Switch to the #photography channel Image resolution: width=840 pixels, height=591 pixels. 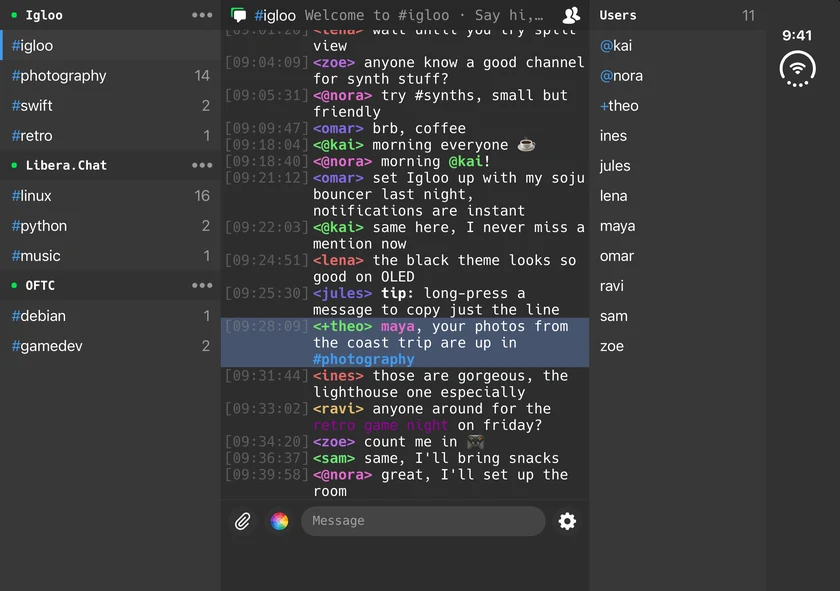click(110, 76)
